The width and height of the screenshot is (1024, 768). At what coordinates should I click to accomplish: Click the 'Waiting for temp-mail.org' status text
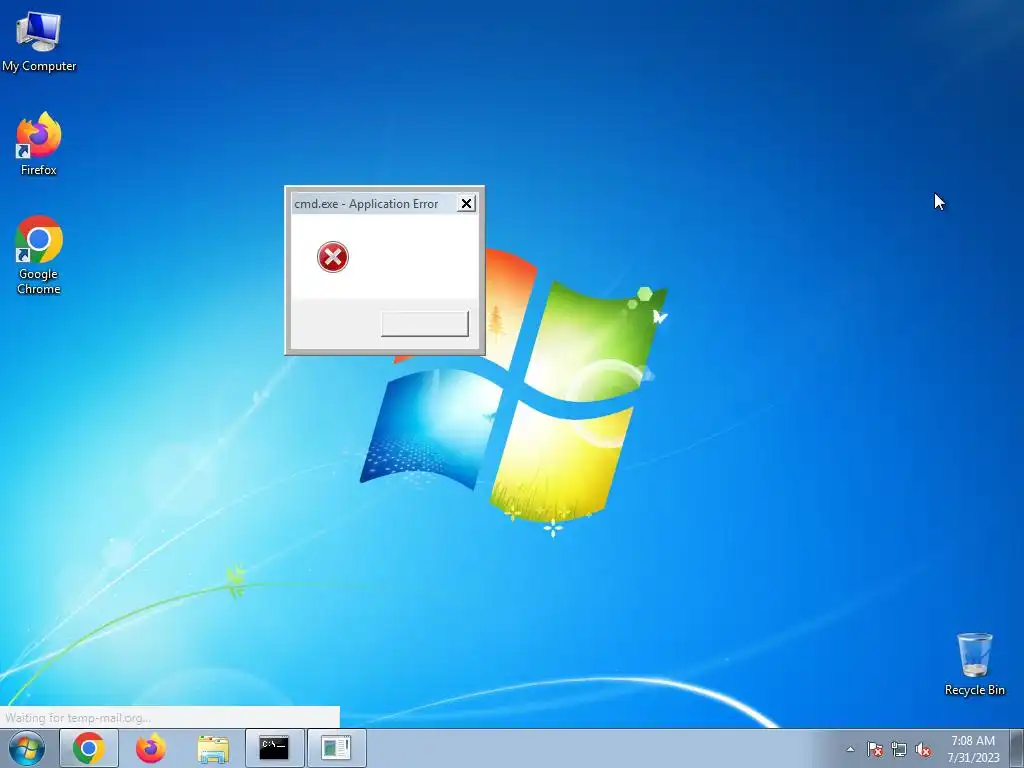tap(78, 718)
